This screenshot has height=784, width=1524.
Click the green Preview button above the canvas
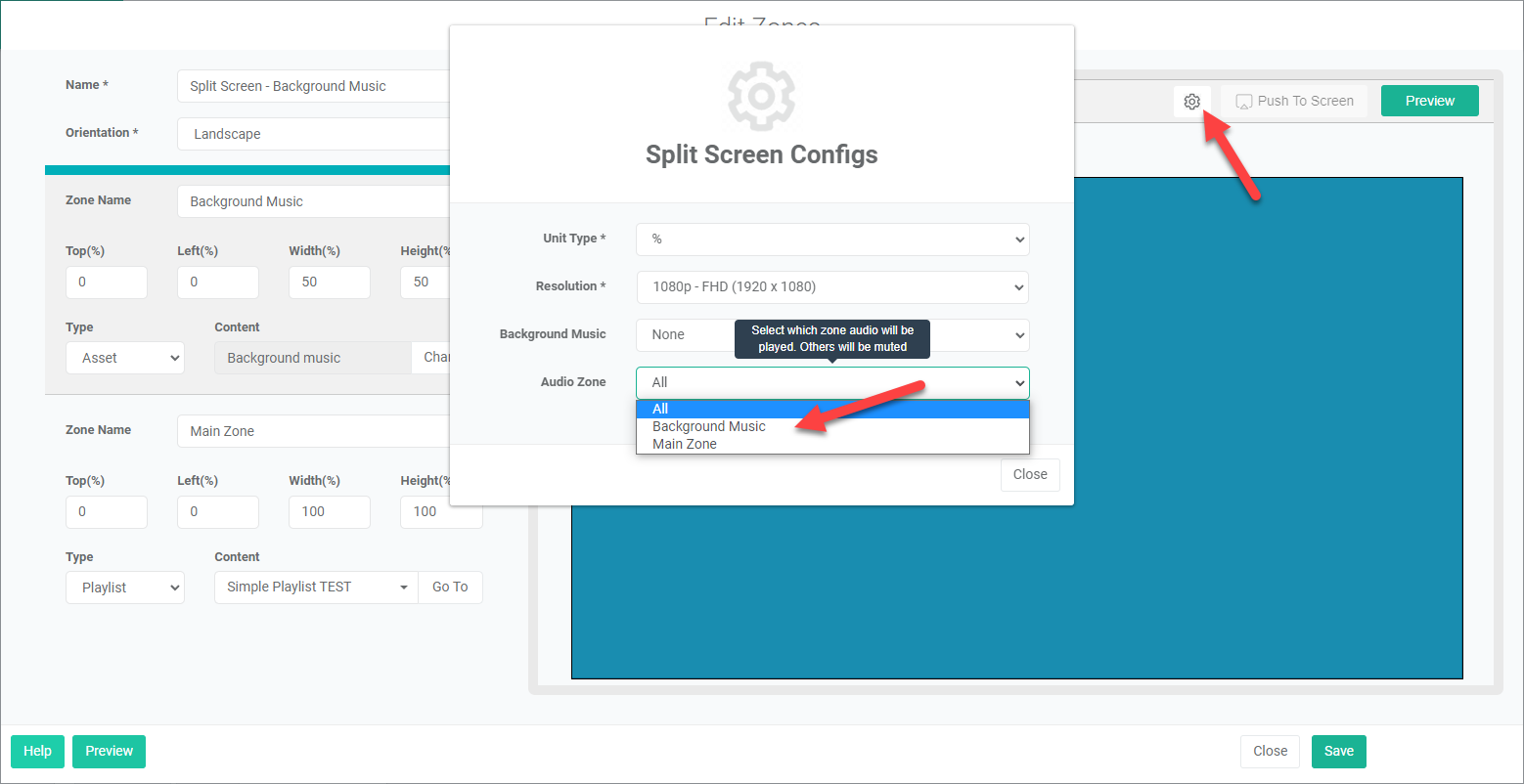tap(1429, 101)
